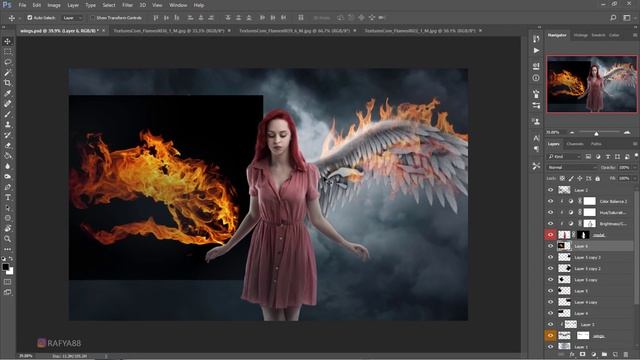Click the auto-align layers icon
The width and height of the screenshot is (640, 360).
[x=301, y=18]
